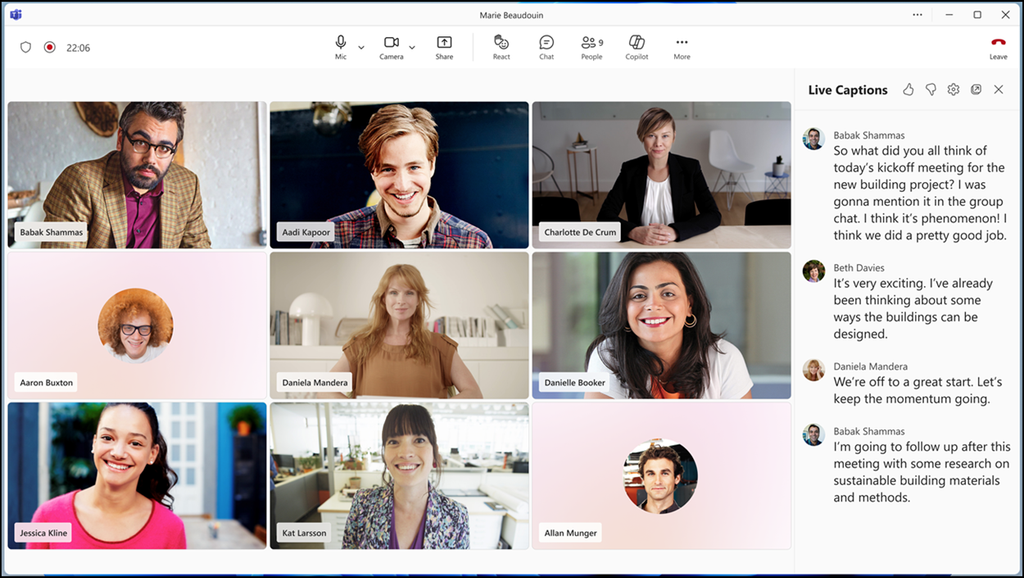Open the meeting Chat
The width and height of the screenshot is (1024, 578).
pos(547,47)
